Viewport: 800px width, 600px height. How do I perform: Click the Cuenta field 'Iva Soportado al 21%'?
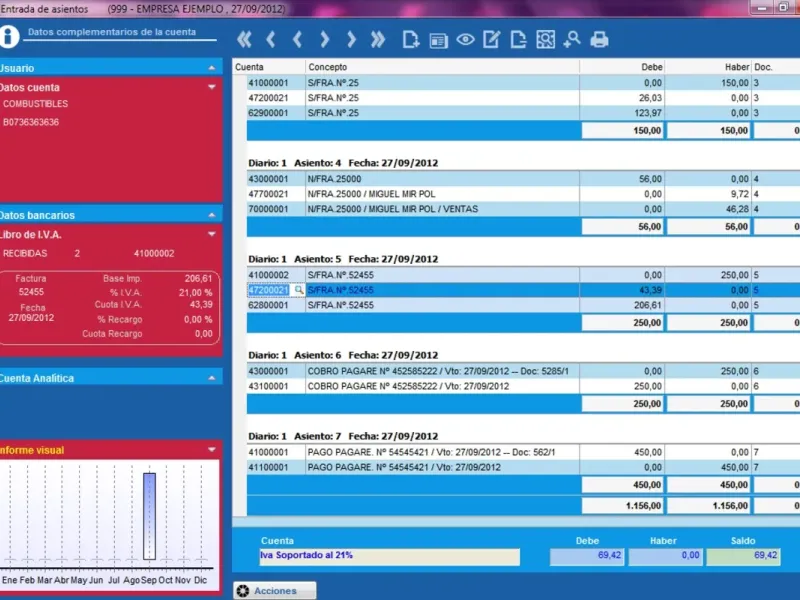click(390, 556)
